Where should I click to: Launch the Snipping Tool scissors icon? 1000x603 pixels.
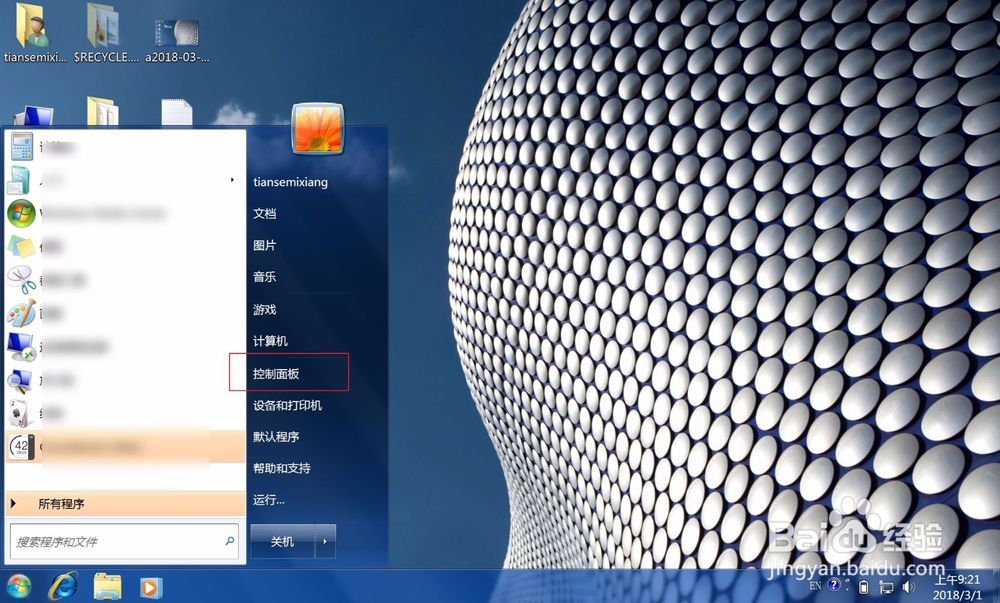21,279
